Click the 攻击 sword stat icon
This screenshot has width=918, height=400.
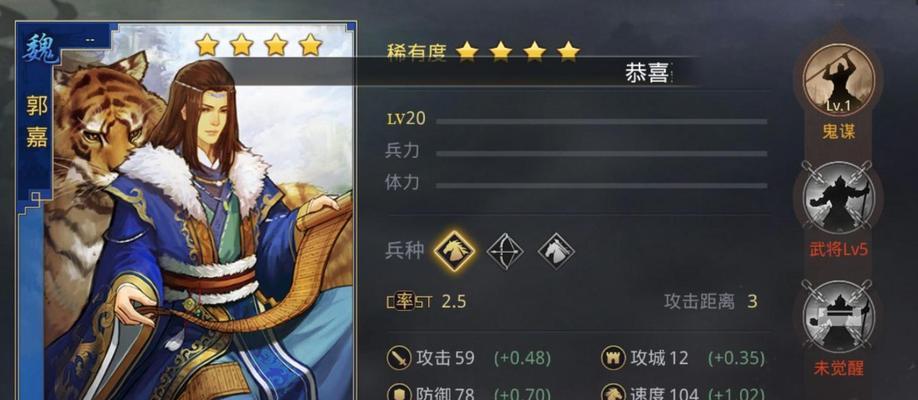399,357
